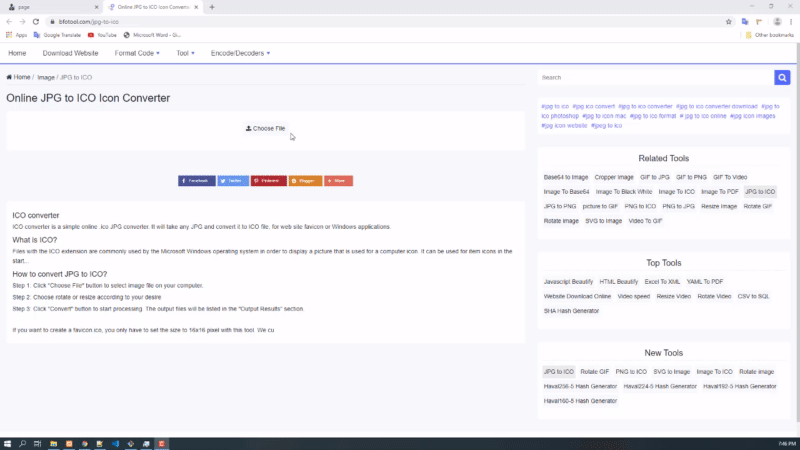This screenshot has height=450, width=800.
Task: Select the Javascript Beautify top tool
Action: click(x=568, y=282)
